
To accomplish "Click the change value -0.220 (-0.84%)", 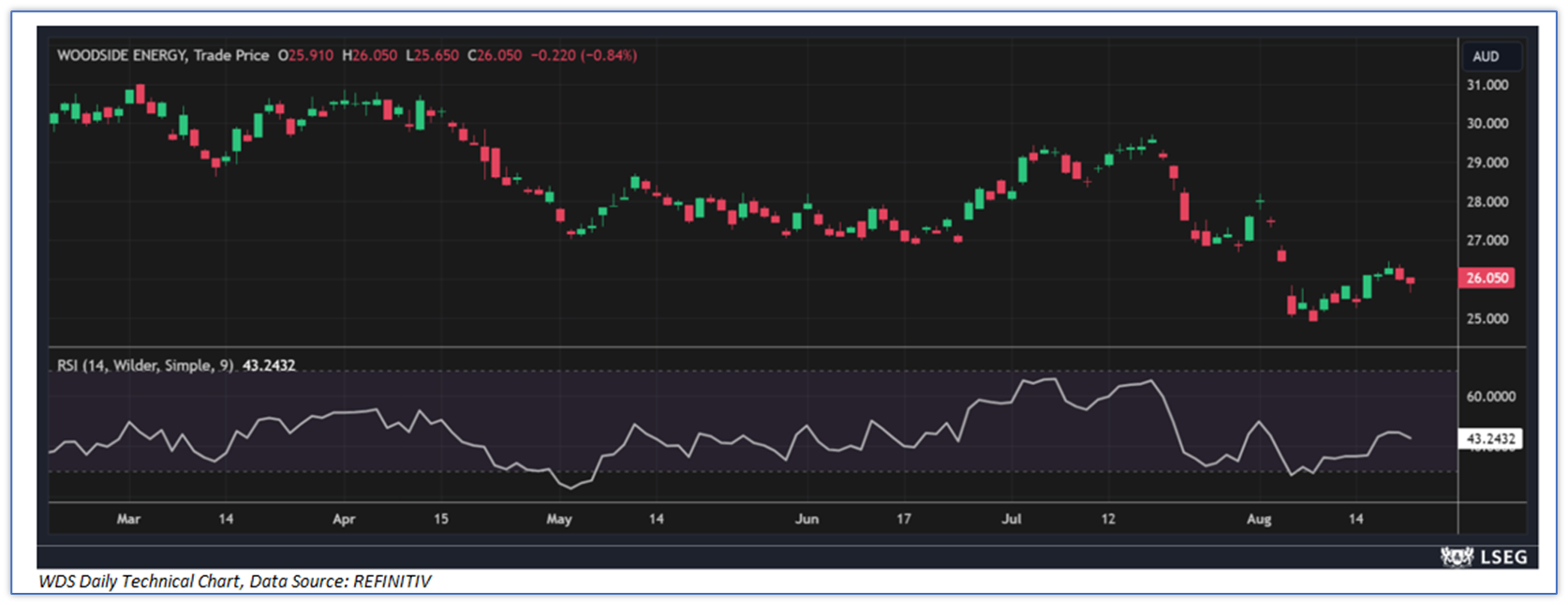I will pos(584,55).
